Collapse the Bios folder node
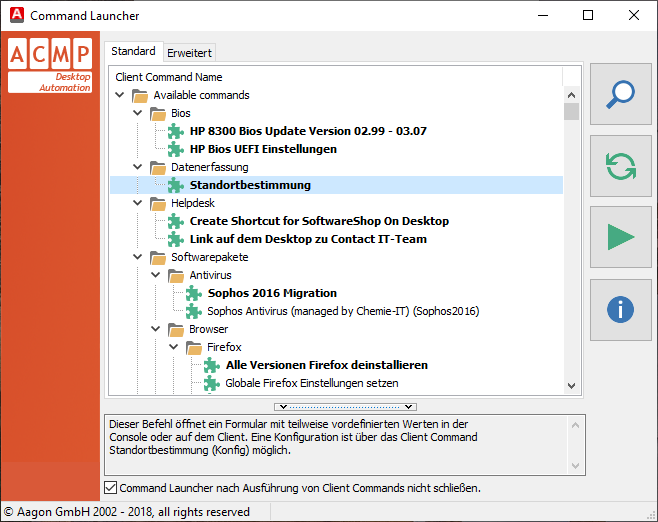This screenshot has width=658, height=522. point(138,113)
